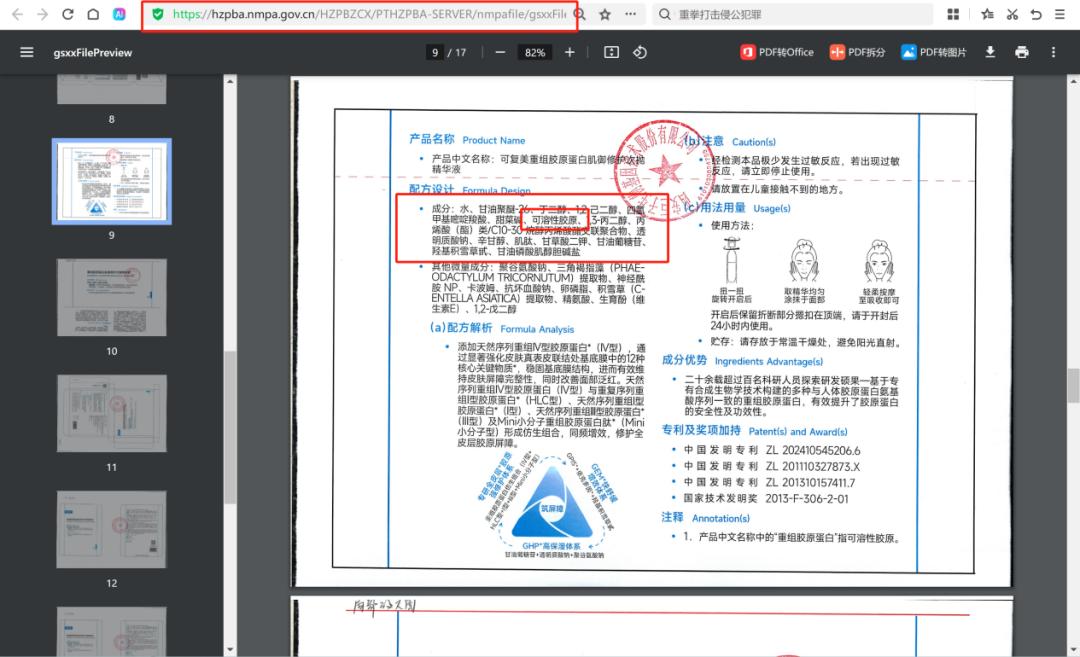Image resolution: width=1080 pixels, height=657 pixels.
Task: Rotate the PDF document counterclockwise
Action: [640, 52]
